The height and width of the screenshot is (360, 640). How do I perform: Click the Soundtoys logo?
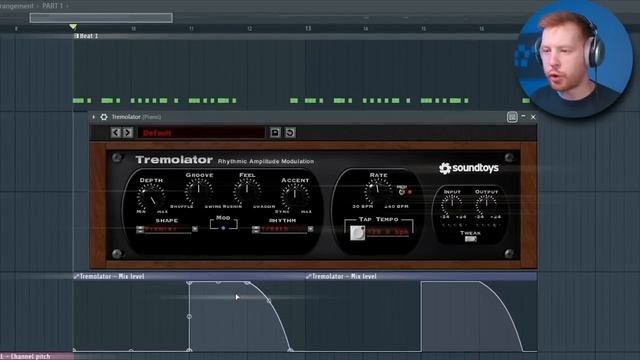point(469,168)
